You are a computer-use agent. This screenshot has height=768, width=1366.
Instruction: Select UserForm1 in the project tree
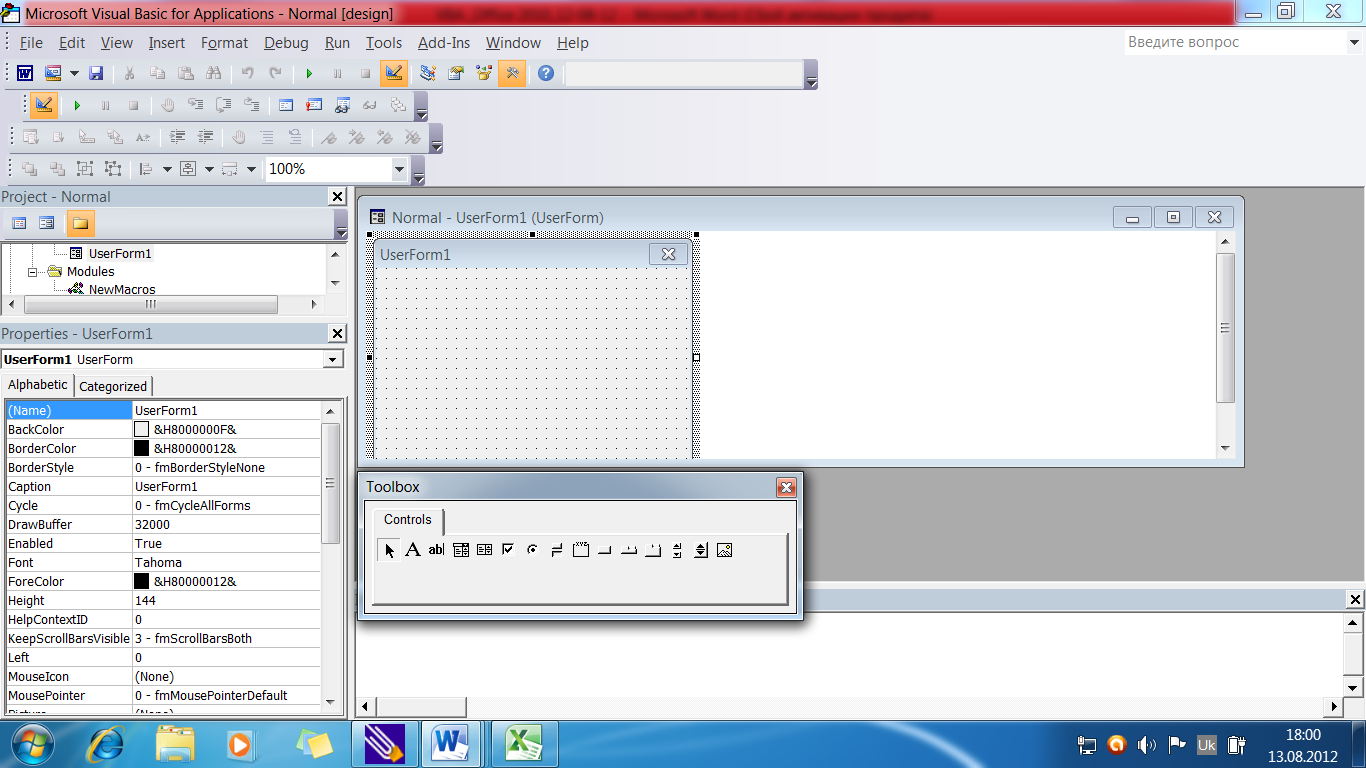pyautogui.click(x=120, y=254)
